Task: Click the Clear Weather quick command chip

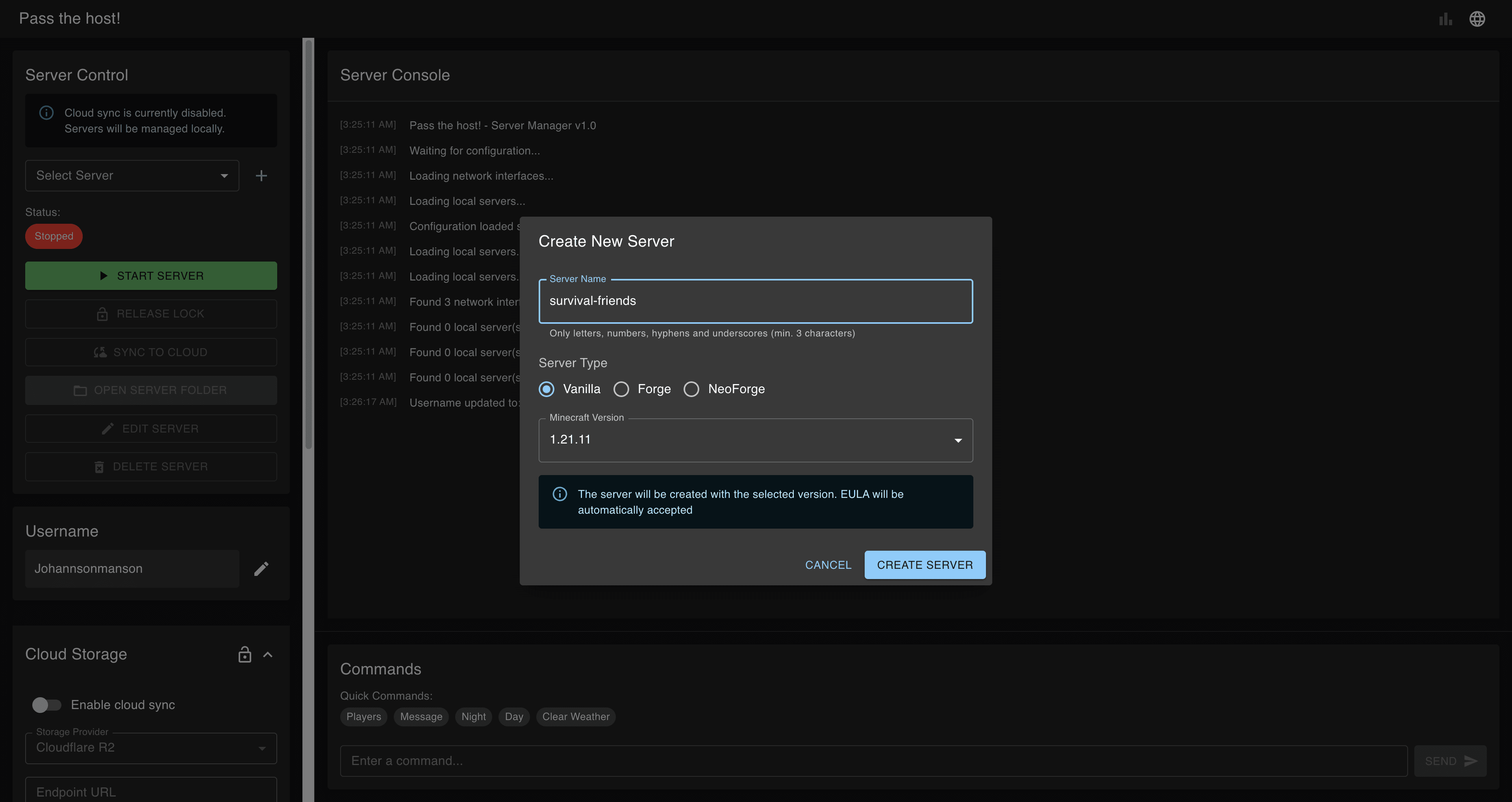Action: pos(575,716)
